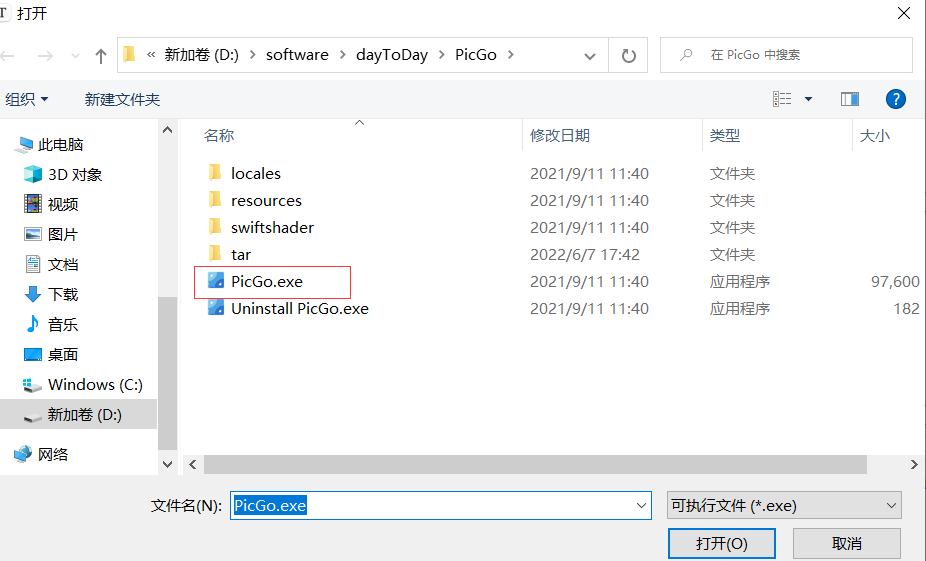Click the tar folder icon
This screenshot has width=926, height=561.
pyautogui.click(x=216, y=254)
